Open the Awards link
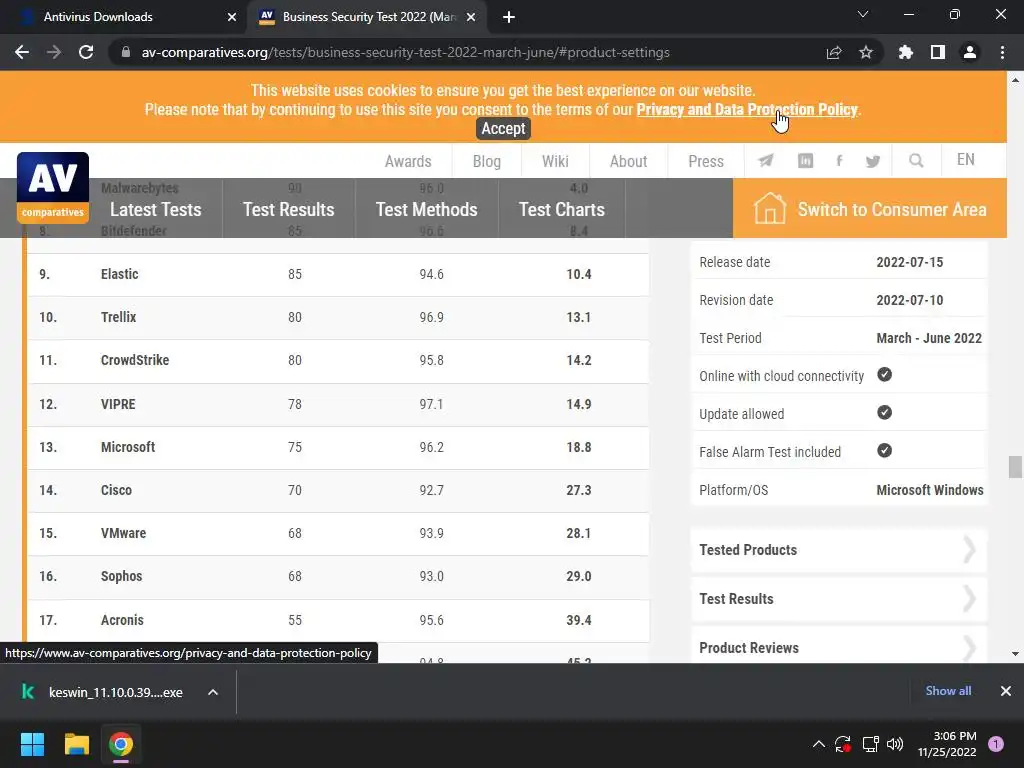Screen dimensions: 1024x768 [408, 161]
